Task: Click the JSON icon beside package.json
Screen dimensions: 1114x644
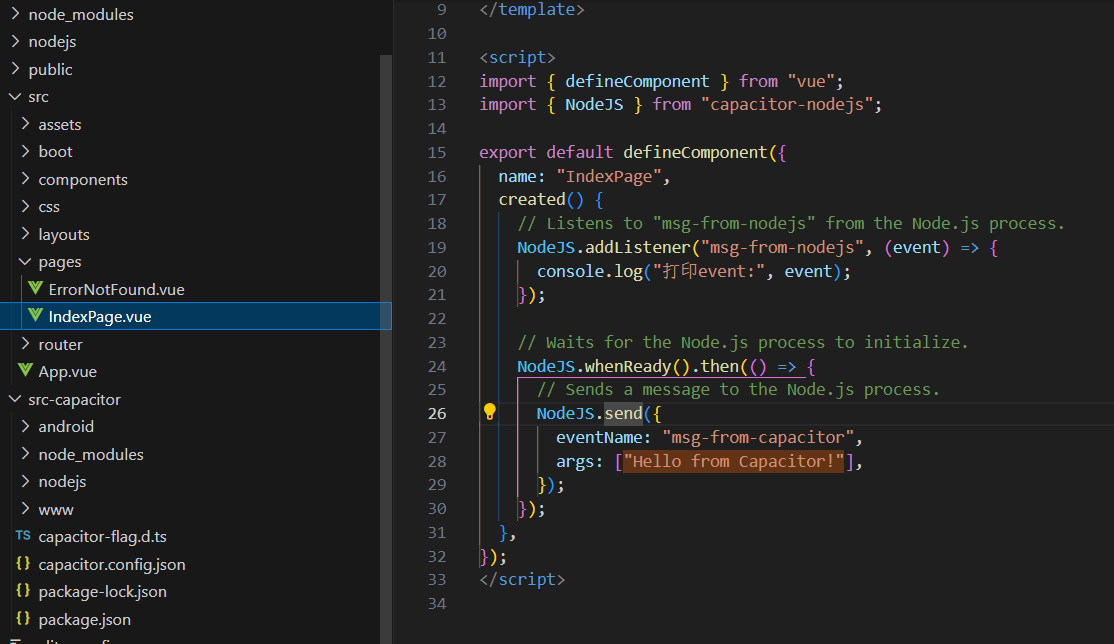Action: (x=22, y=619)
